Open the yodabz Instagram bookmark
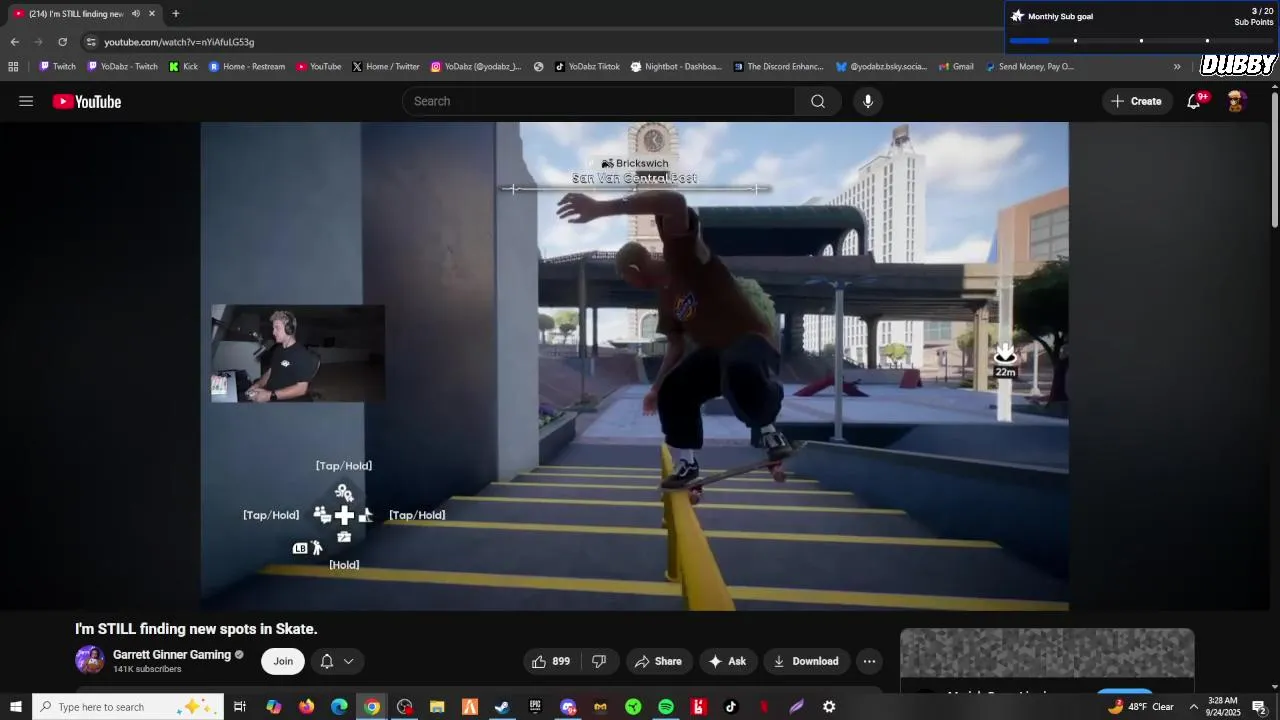 click(x=476, y=67)
